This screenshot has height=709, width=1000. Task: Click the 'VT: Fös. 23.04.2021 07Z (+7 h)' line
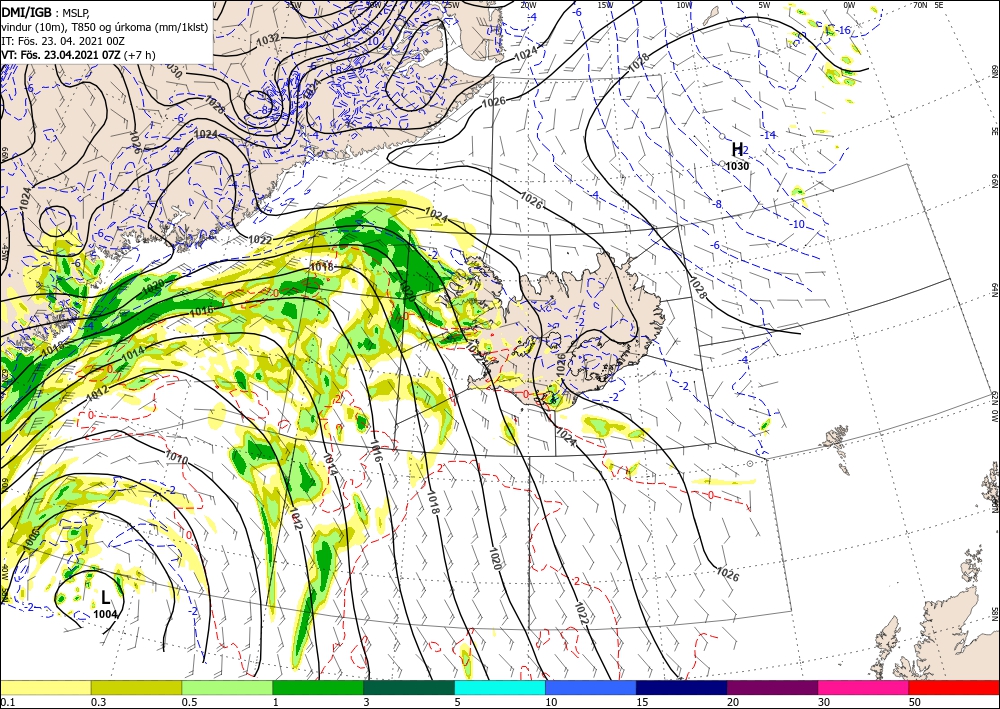[78, 55]
